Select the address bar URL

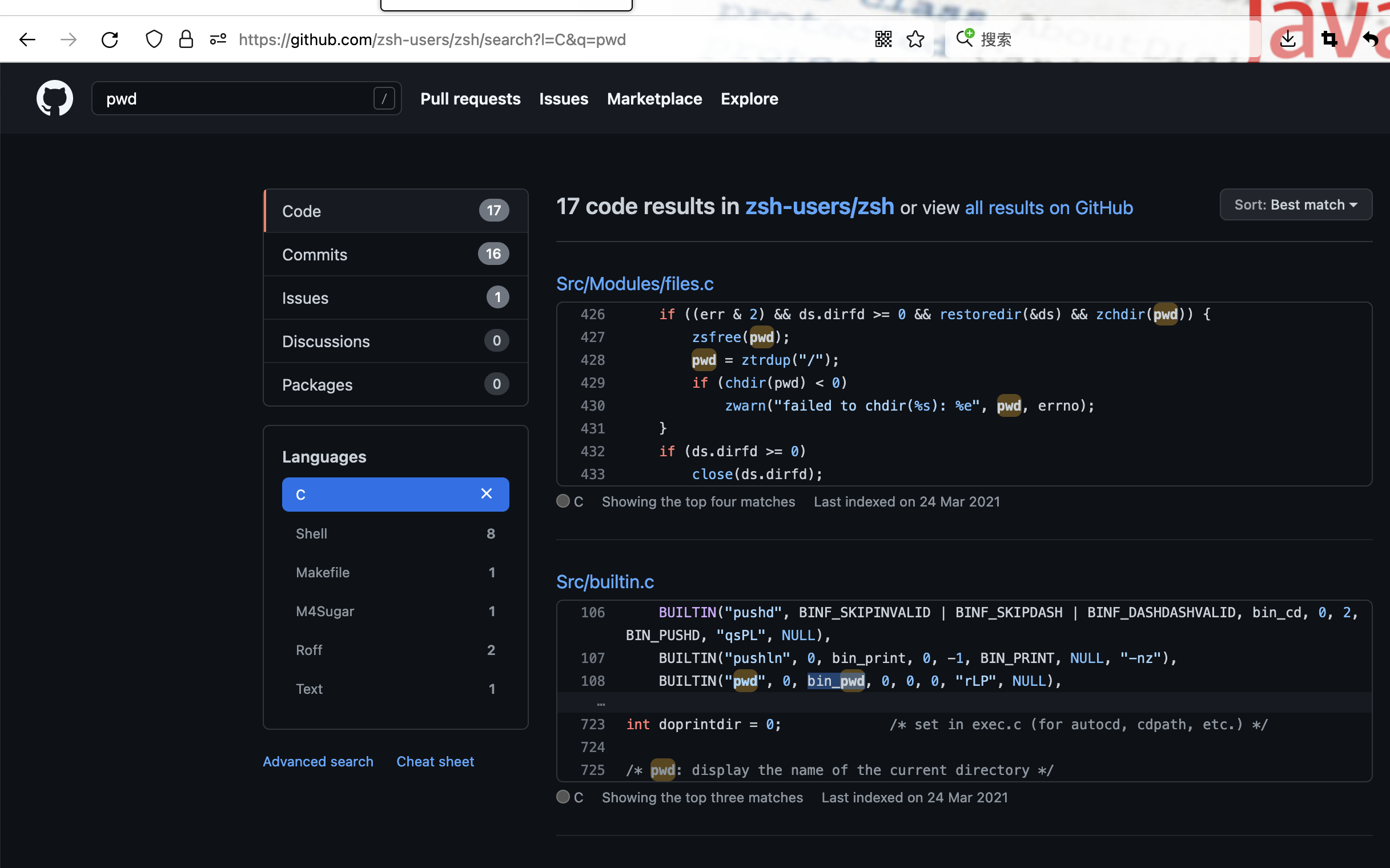point(432,39)
